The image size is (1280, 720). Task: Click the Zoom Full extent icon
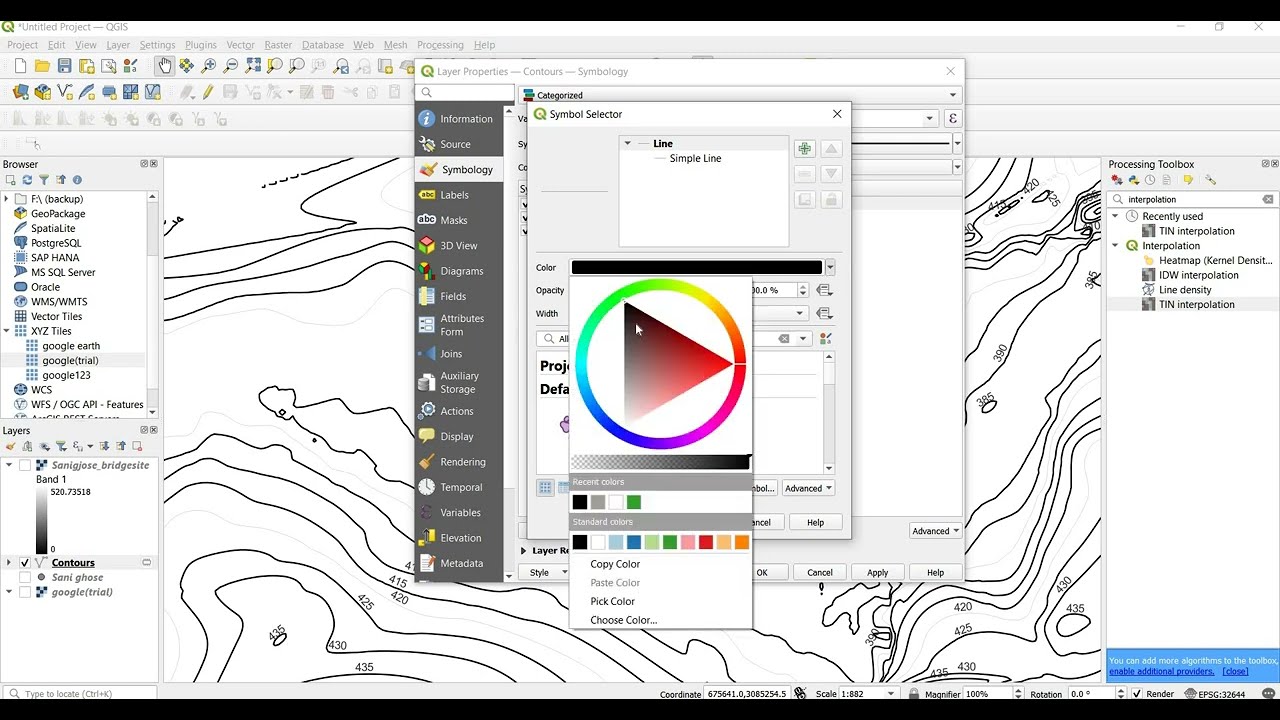253,66
